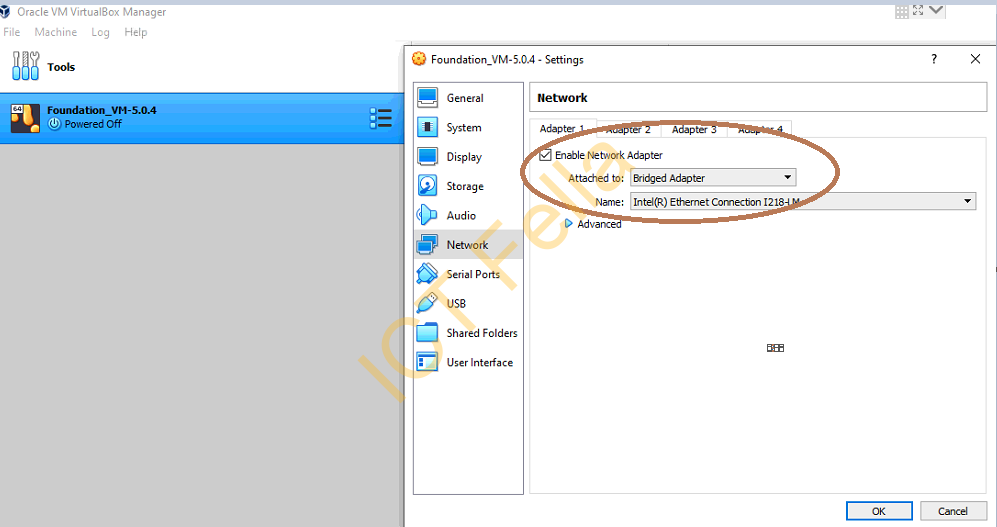Open the System settings category icon
Viewport: 997px width, 527px height.
[427, 127]
